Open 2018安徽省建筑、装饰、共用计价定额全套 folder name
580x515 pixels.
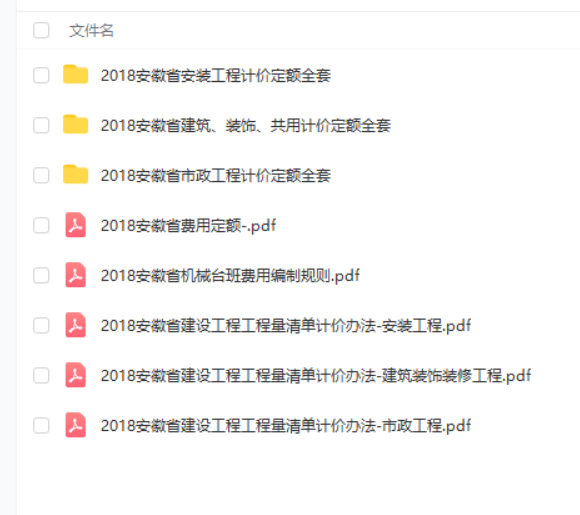point(246,125)
